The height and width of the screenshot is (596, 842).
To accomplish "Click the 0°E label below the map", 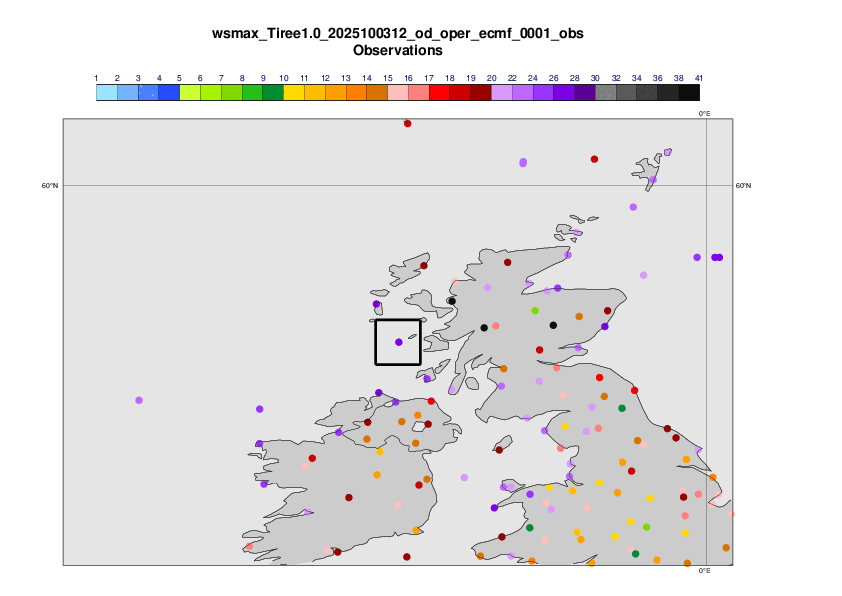I will point(704,571).
